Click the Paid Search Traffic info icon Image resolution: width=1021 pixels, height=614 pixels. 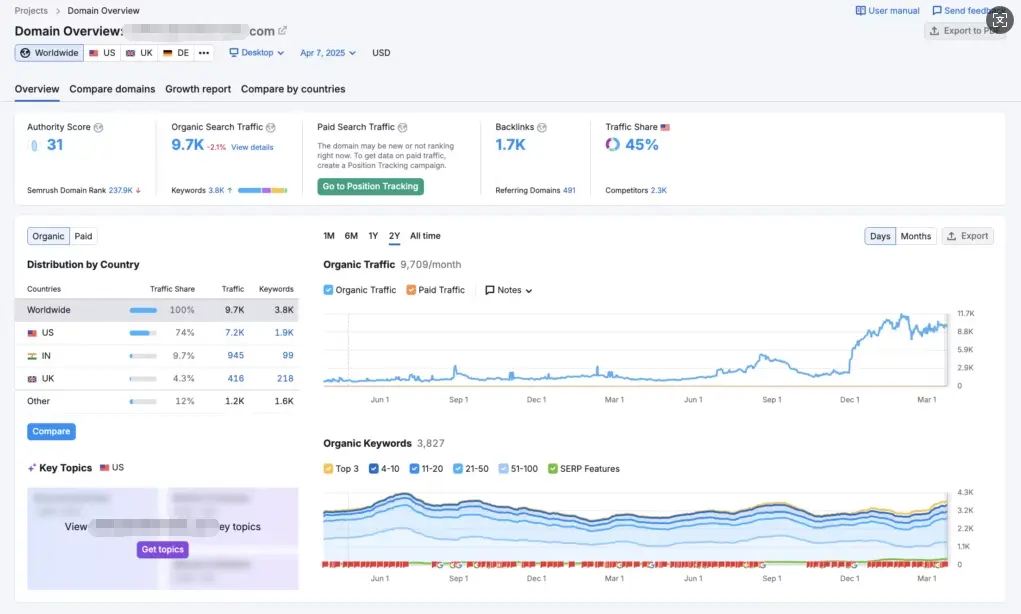403,128
